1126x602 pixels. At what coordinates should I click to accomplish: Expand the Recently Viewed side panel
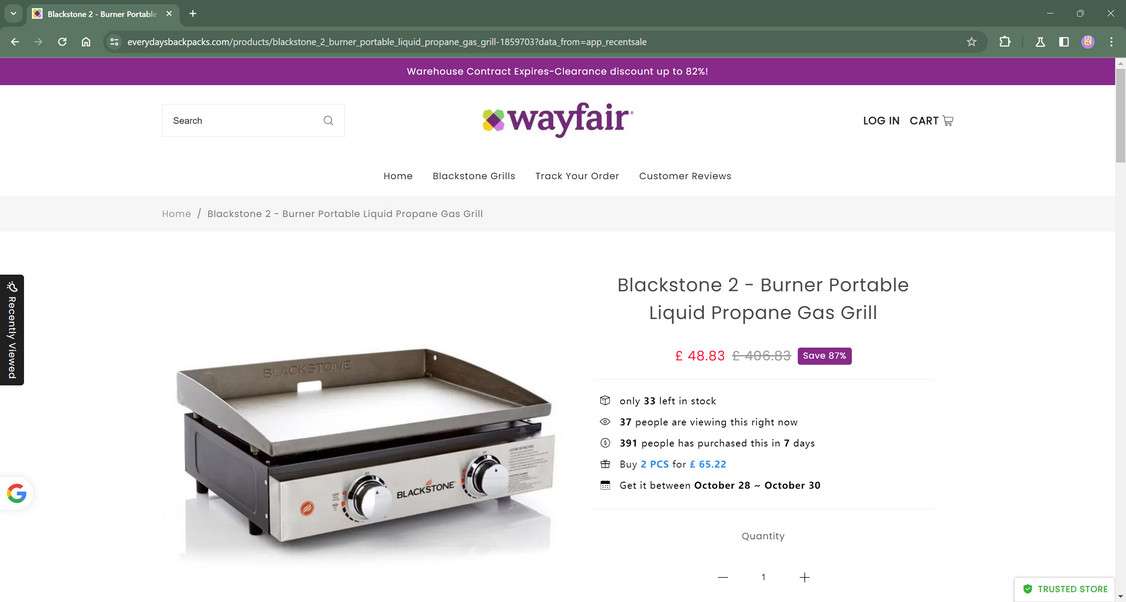12,330
